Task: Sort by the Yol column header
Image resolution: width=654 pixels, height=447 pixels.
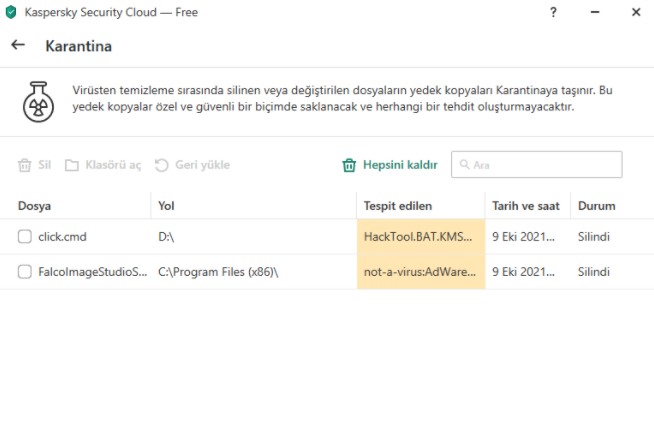Action: [166, 206]
